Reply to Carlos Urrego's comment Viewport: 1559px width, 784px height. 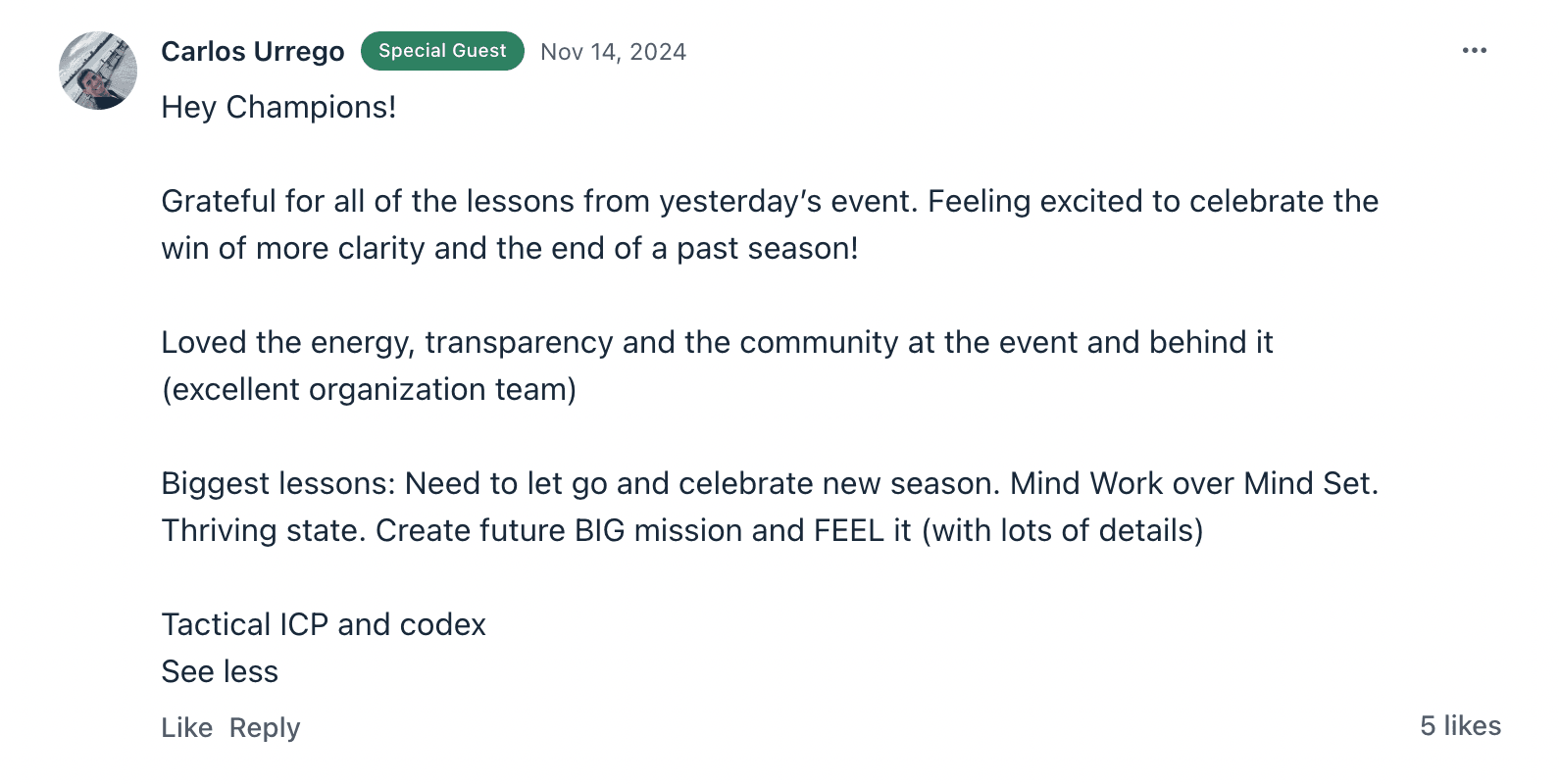pyautogui.click(x=265, y=727)
